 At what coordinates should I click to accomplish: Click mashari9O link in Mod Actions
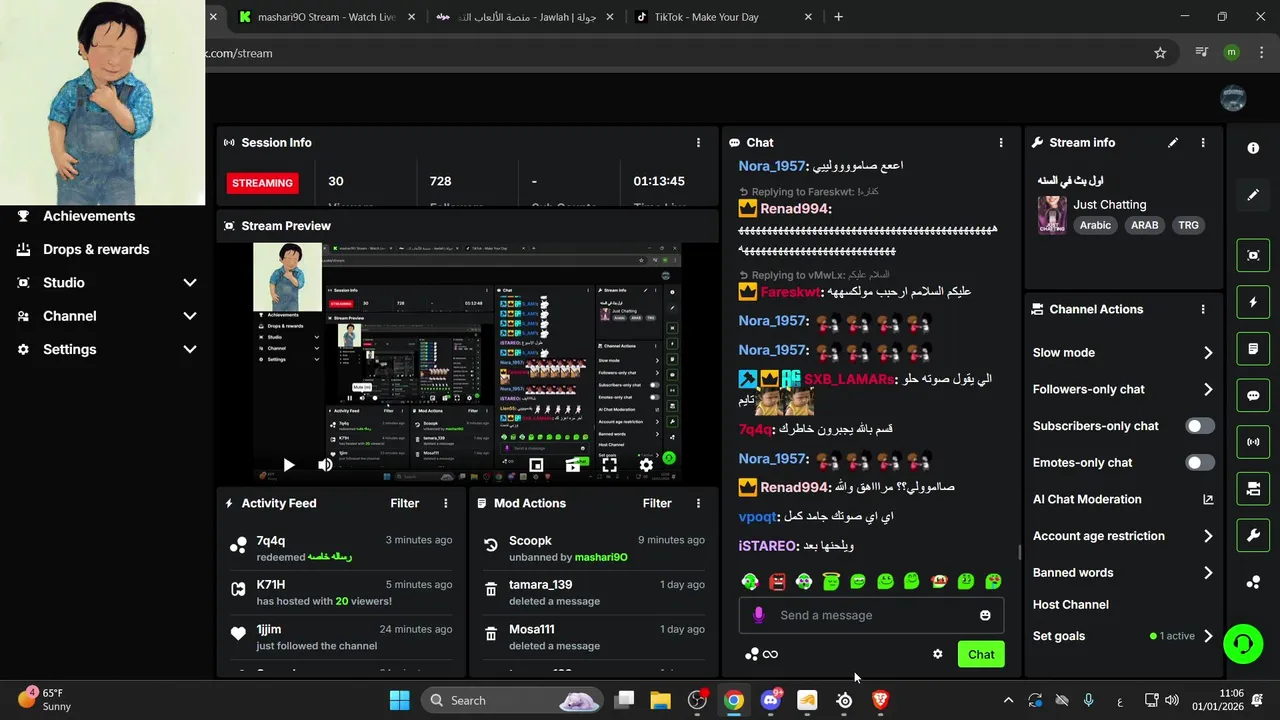click(601, 557)
